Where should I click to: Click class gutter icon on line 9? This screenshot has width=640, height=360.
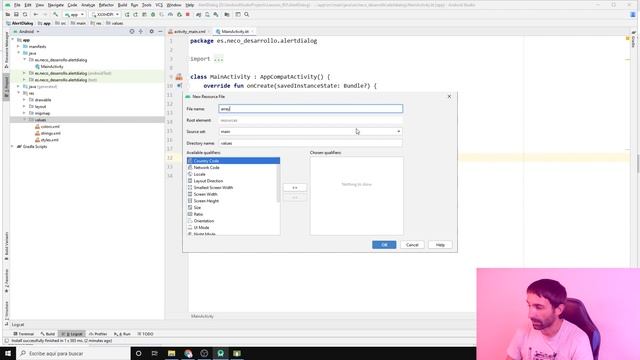tap(179, 77)
